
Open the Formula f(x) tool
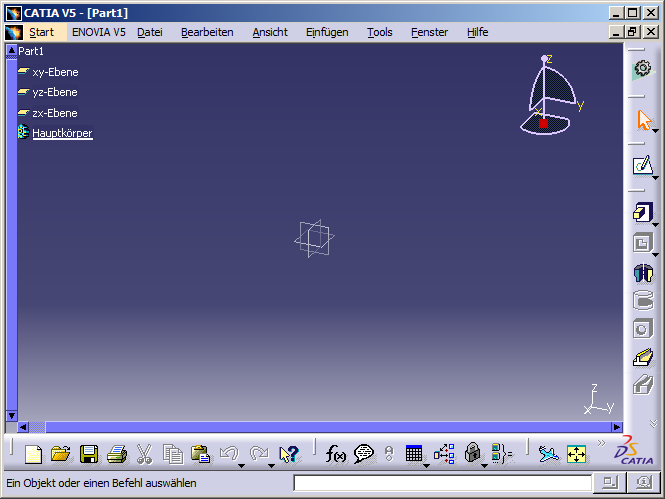[335, 454]
